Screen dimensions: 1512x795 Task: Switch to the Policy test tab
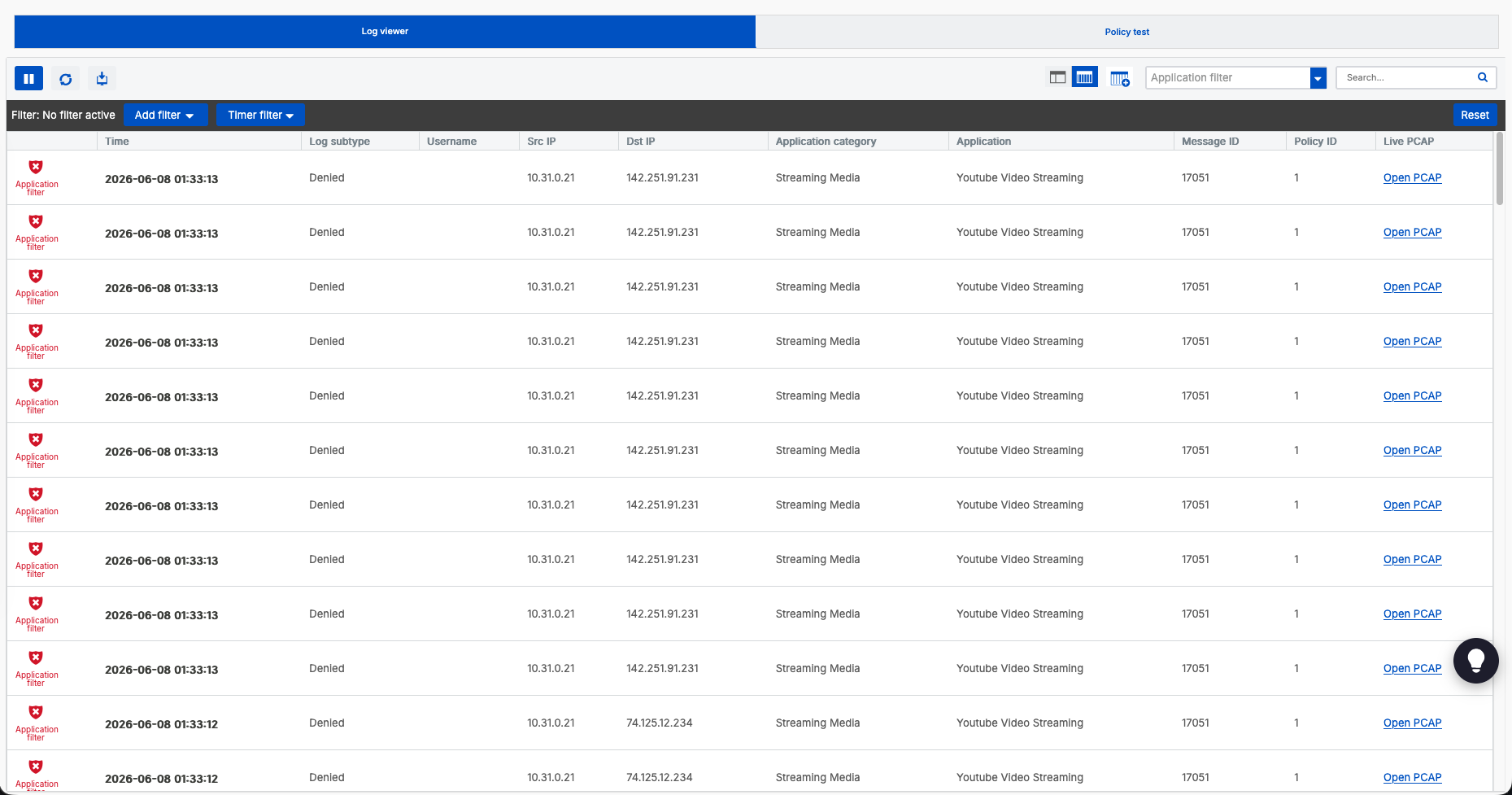1126,32
